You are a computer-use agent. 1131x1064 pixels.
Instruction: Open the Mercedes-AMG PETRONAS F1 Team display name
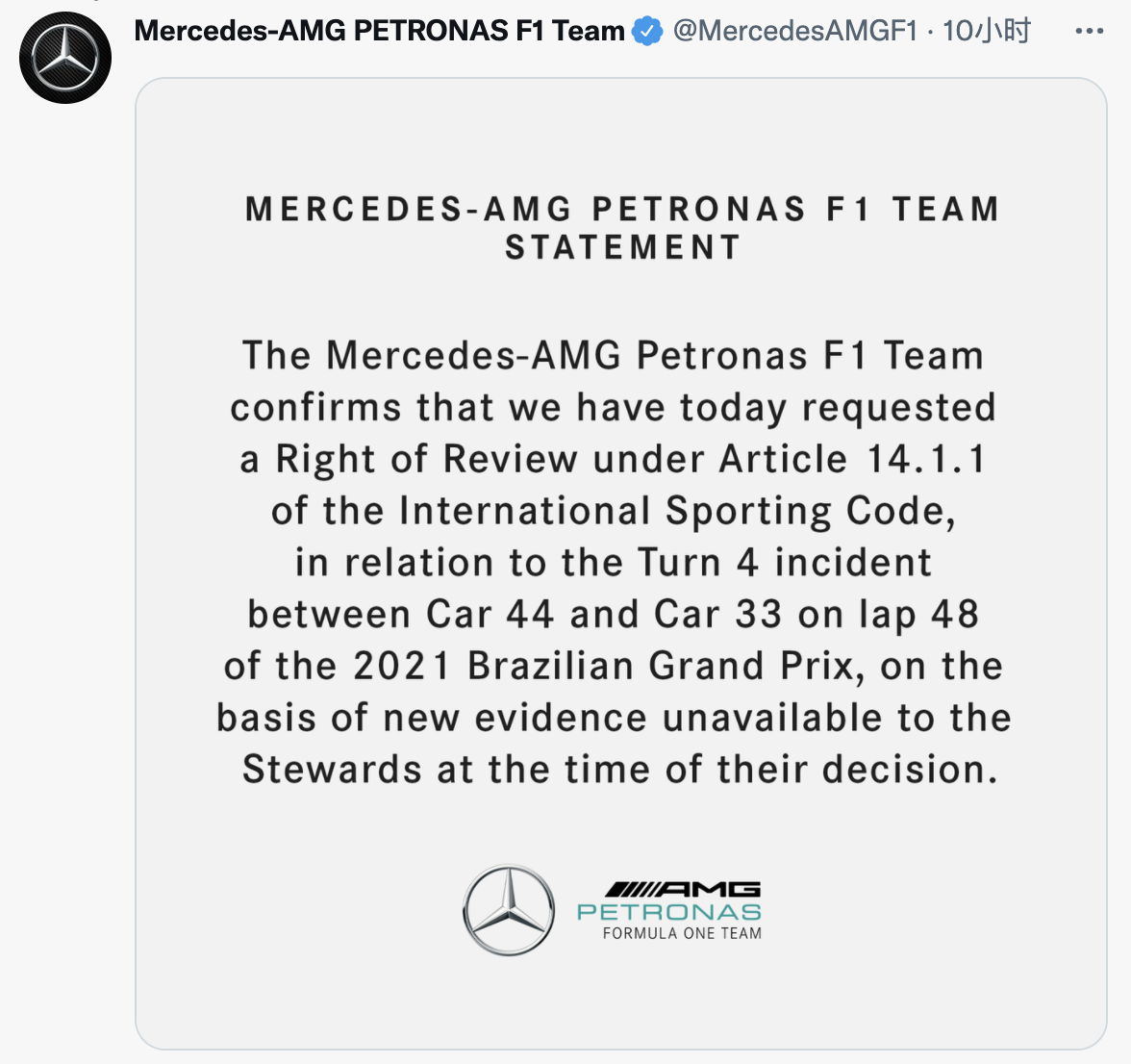[x=379, y=31]
